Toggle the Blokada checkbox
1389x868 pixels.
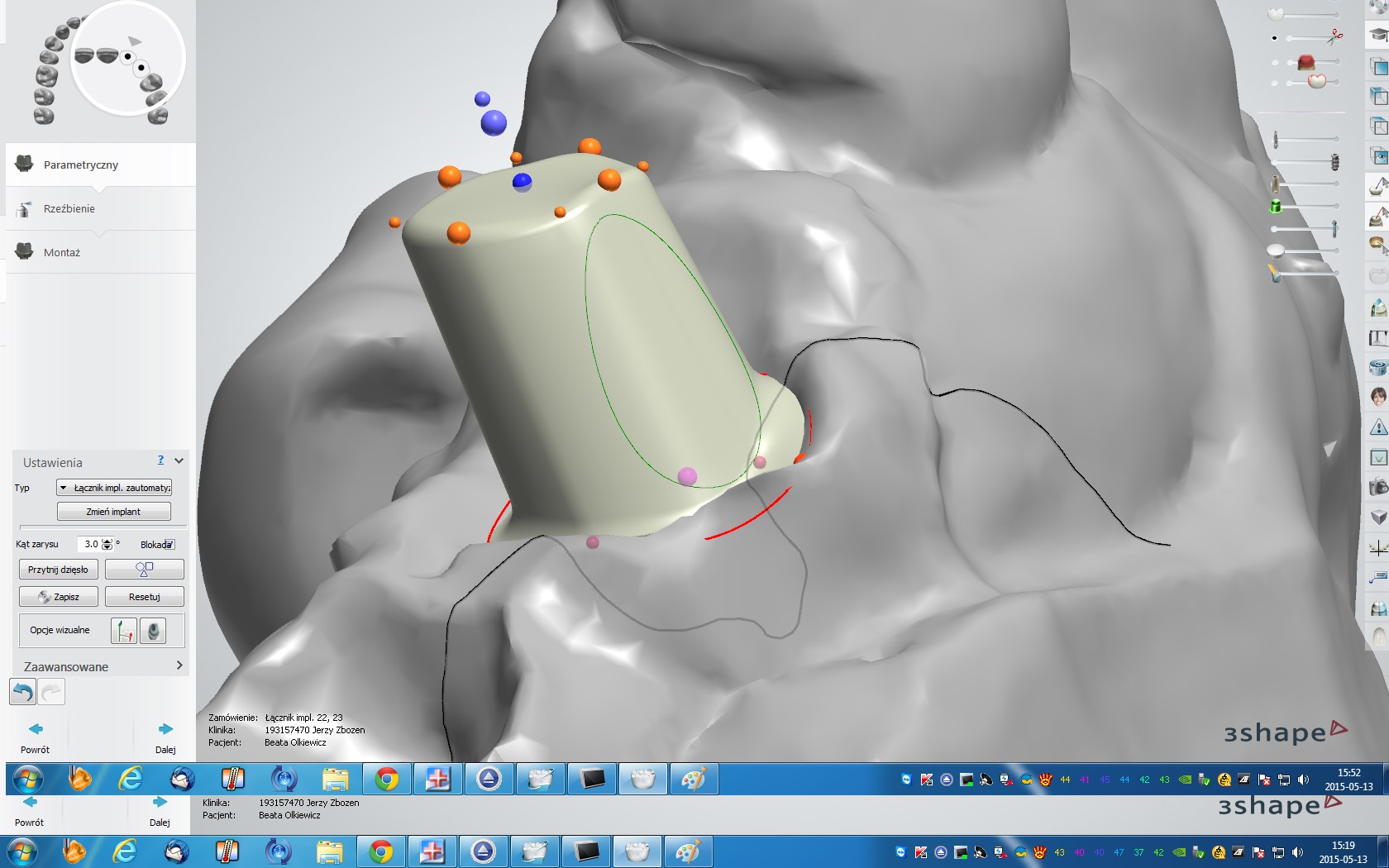click(169, 545)
